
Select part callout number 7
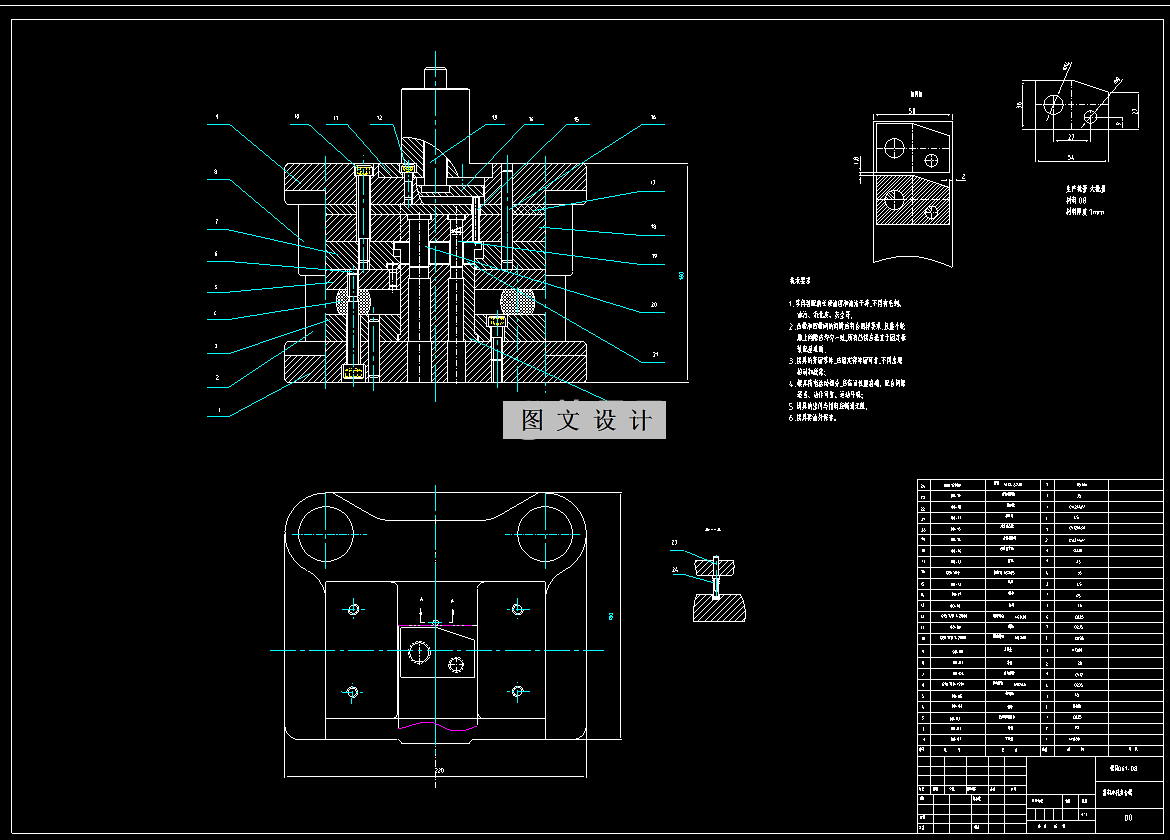(x=216, y=222)
